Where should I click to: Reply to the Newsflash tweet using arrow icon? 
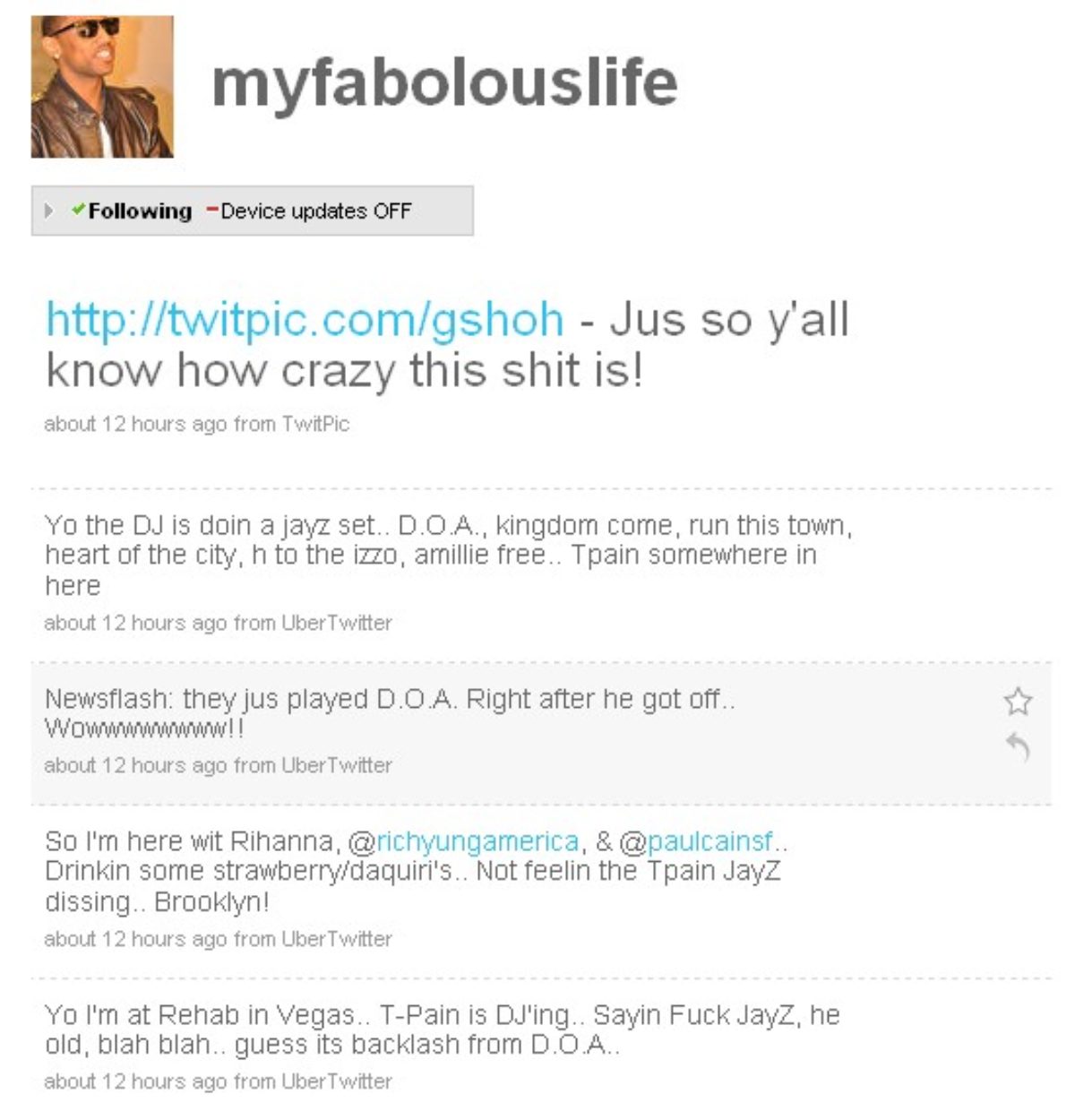(x=1018, y=746)
